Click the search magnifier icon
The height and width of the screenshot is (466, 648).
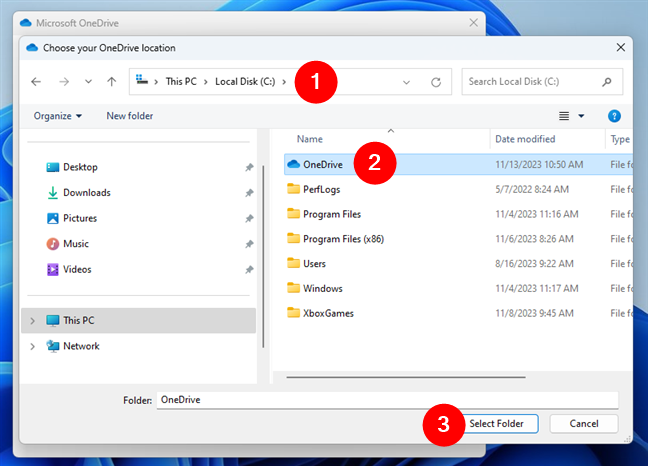tap(607, 82)
